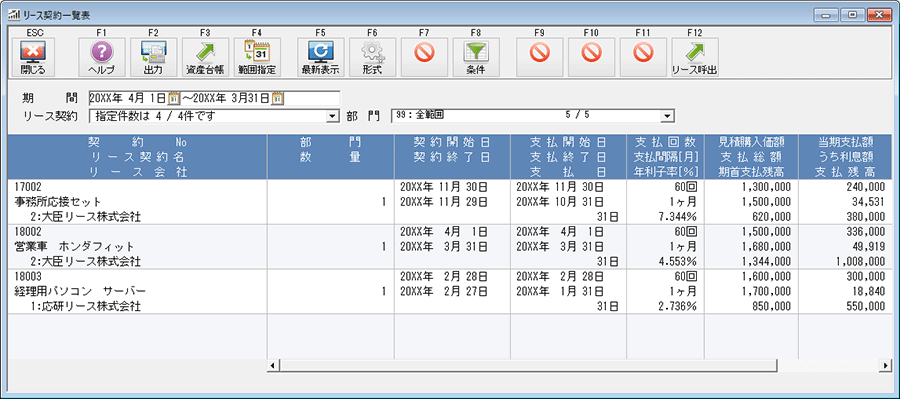Click the 見積購入価額 column header
The width and height of the screenshot is (900, 399).
pos(751,156)
